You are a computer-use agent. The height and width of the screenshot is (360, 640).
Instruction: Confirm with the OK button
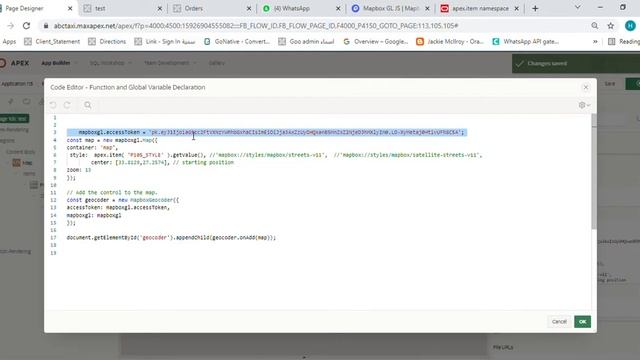point(582,322)
